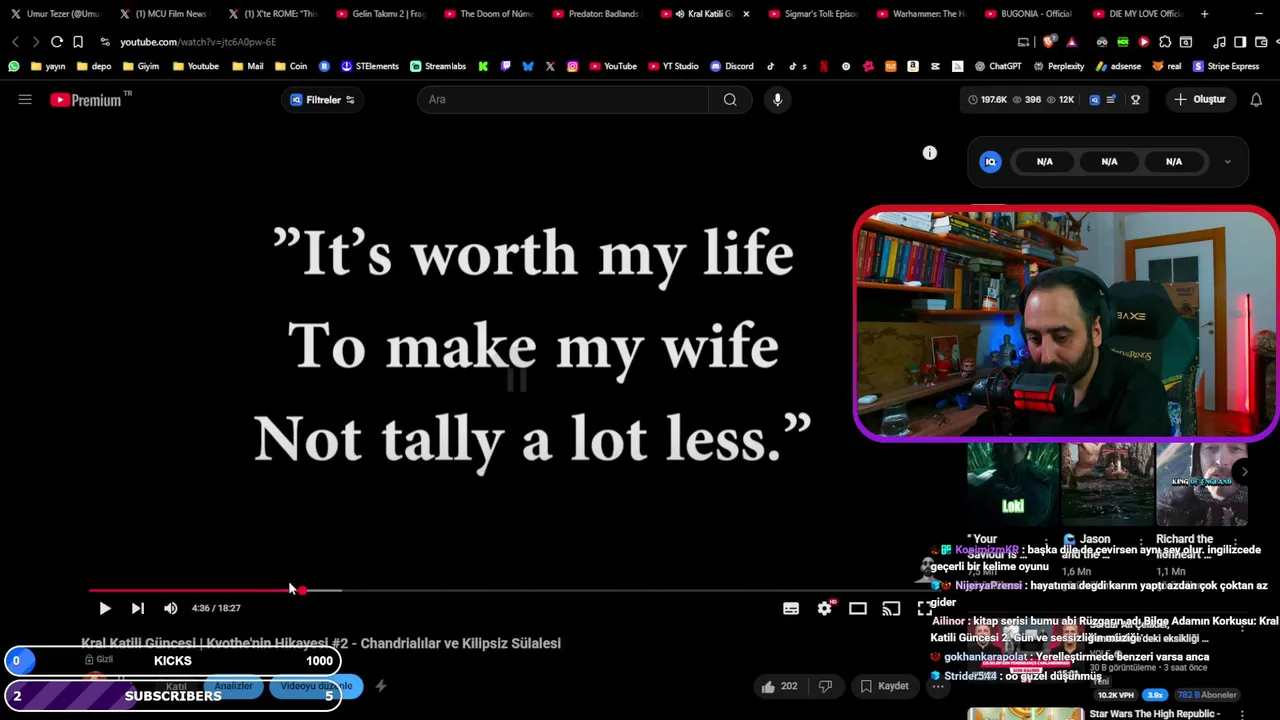This screenshot has height=720, width=1280.
Task: Open the Mail bookmark folder
Action: (247, 66)
